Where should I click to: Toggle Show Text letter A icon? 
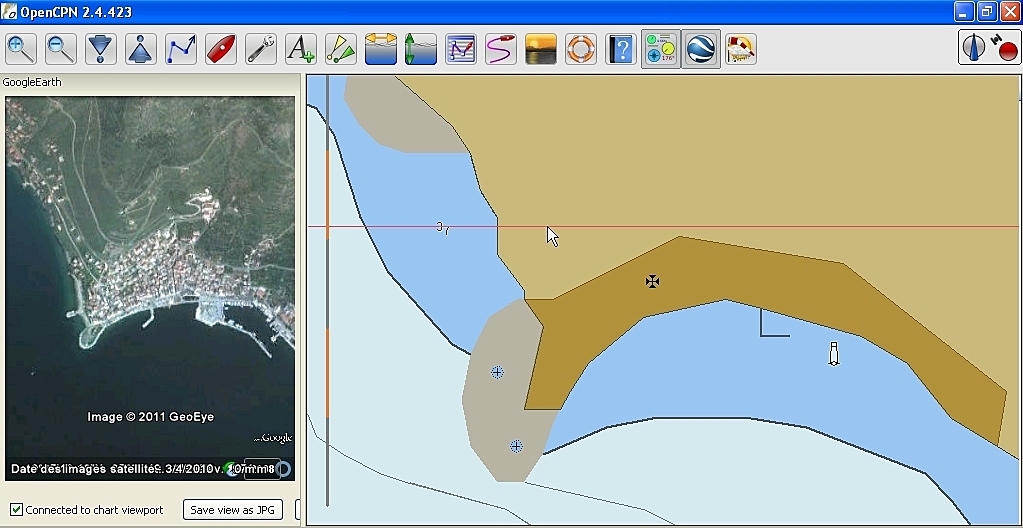(301, 49)
